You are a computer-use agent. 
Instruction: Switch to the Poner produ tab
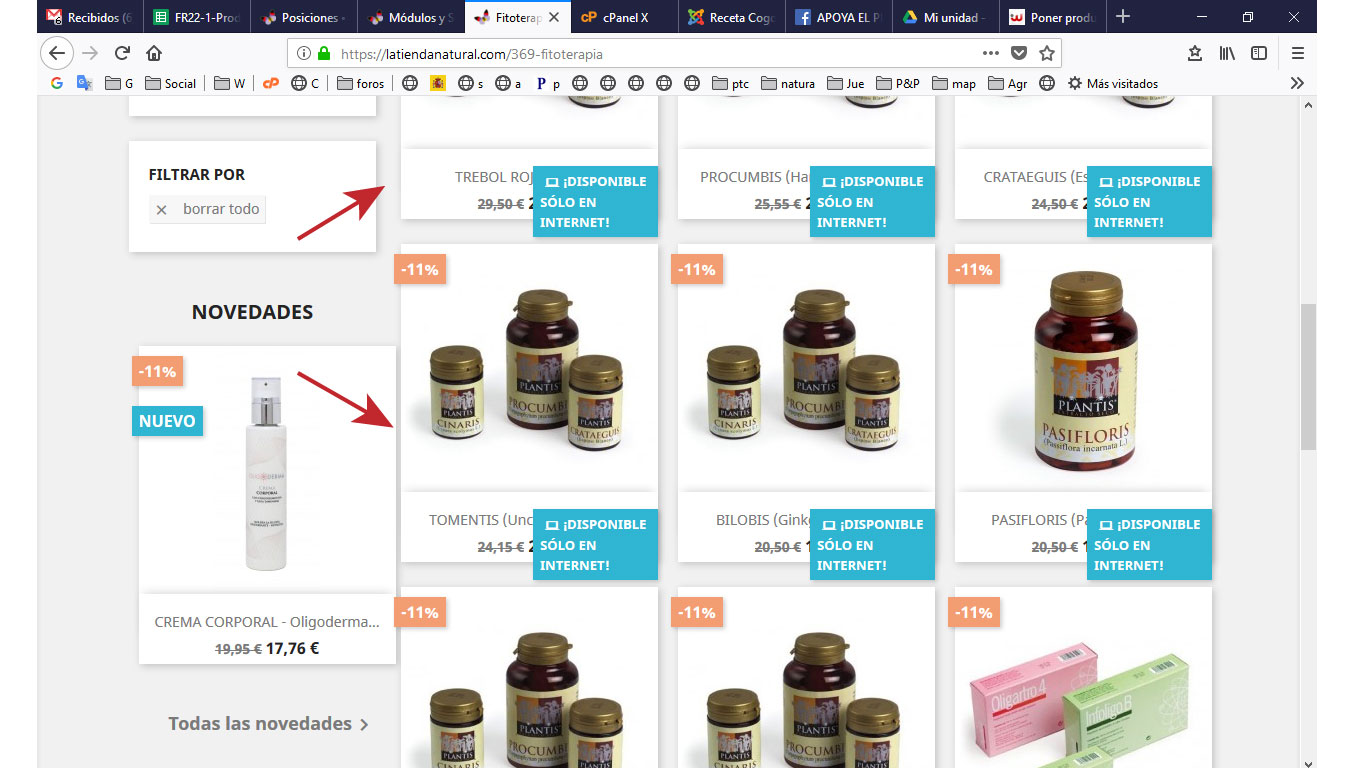click(x=1053, y=17)
